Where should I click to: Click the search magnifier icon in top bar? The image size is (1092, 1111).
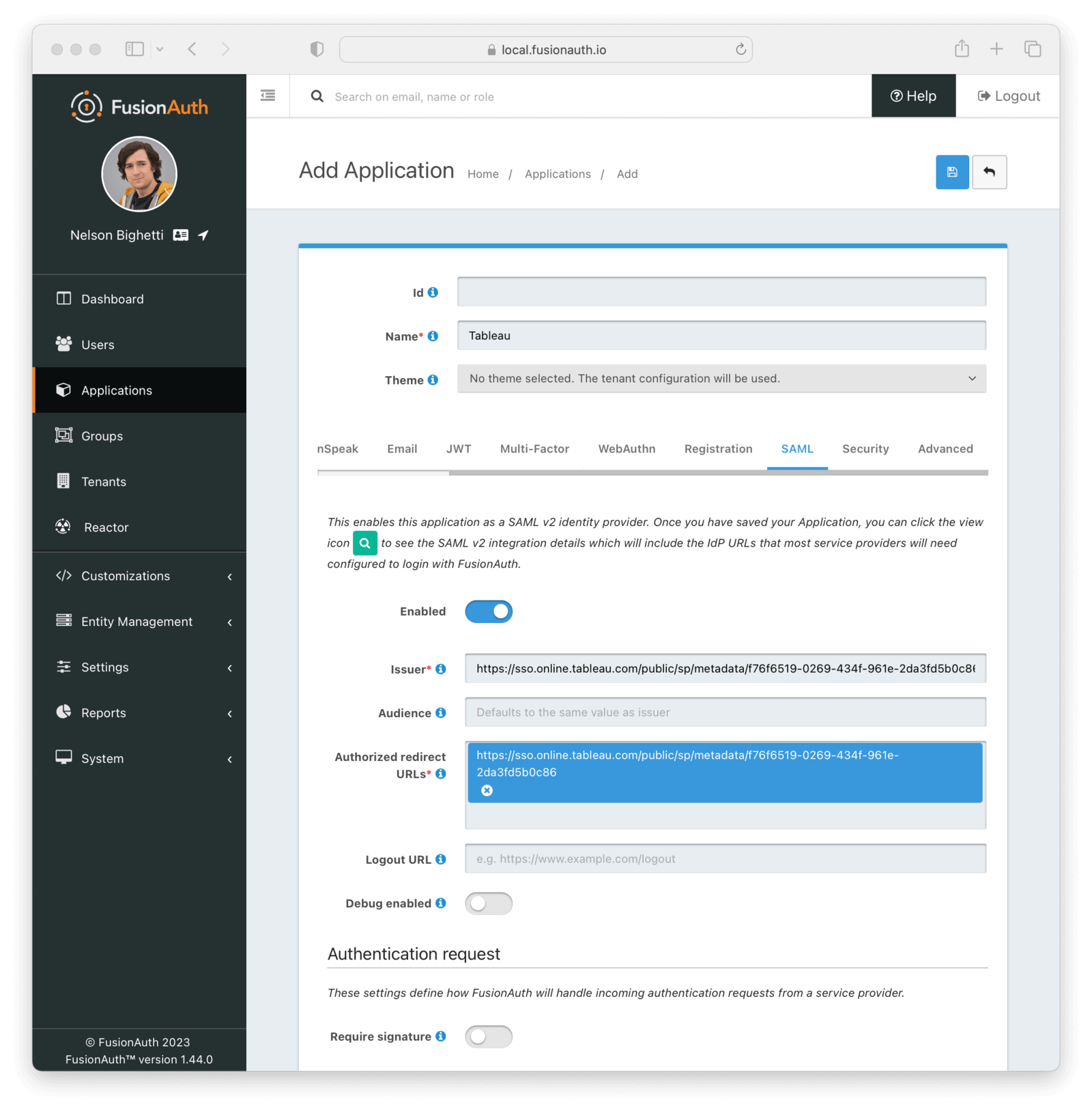tap(317, 96)
